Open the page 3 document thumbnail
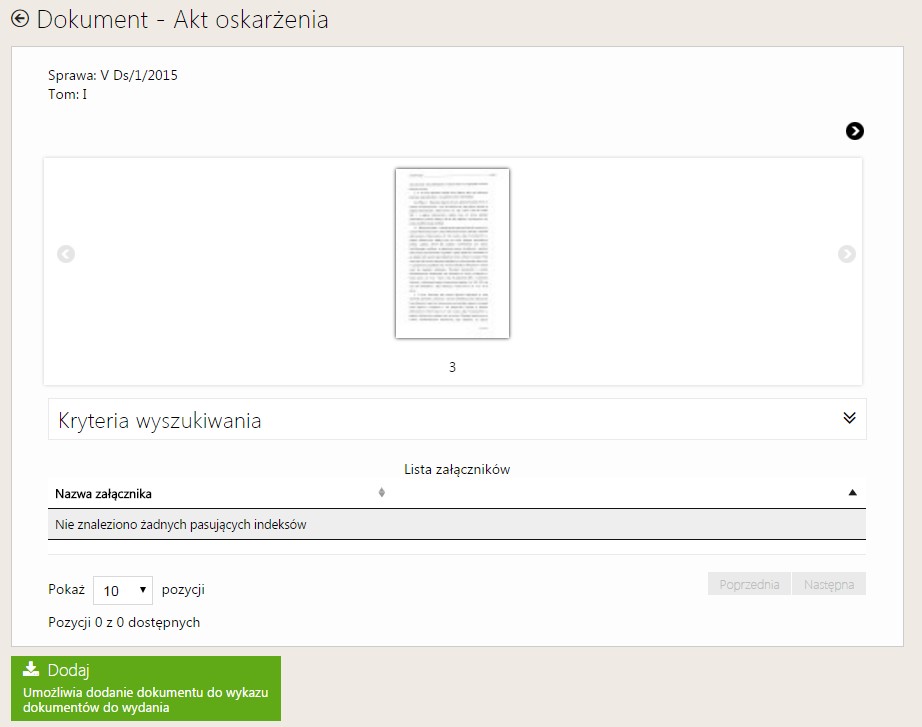 (x=452, y=253)
